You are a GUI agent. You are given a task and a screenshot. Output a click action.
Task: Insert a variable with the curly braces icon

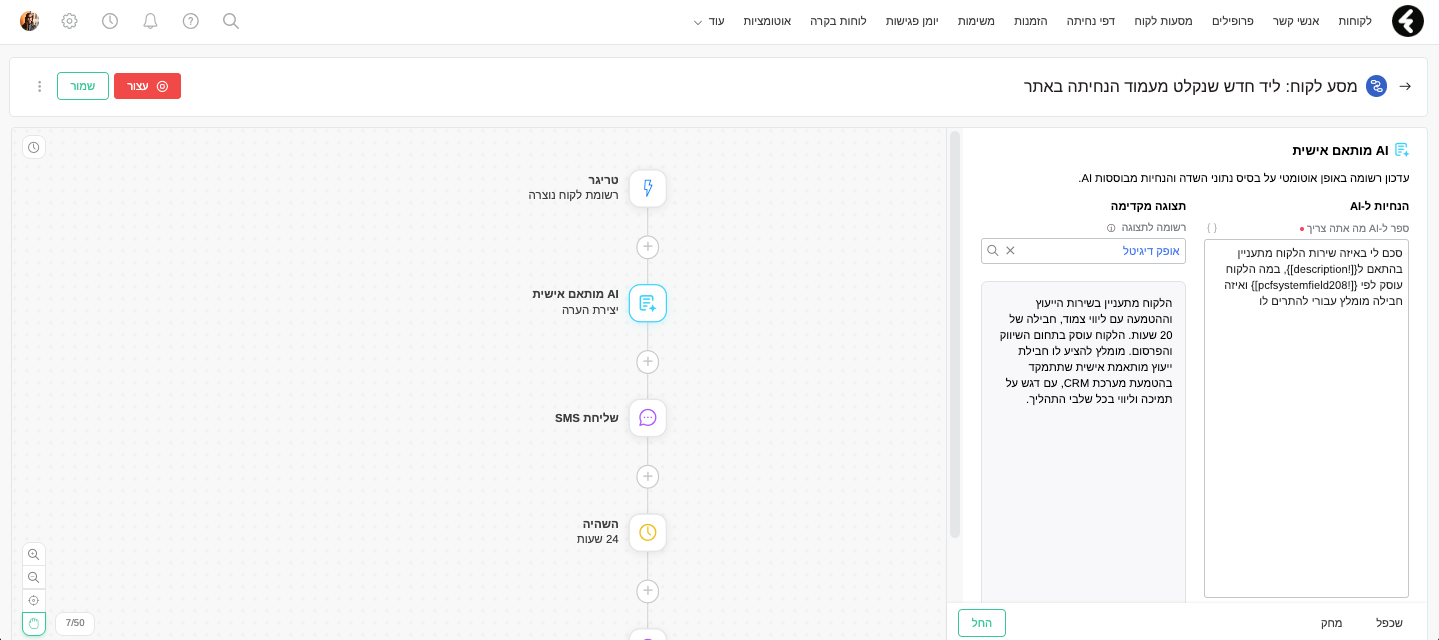1211,228
